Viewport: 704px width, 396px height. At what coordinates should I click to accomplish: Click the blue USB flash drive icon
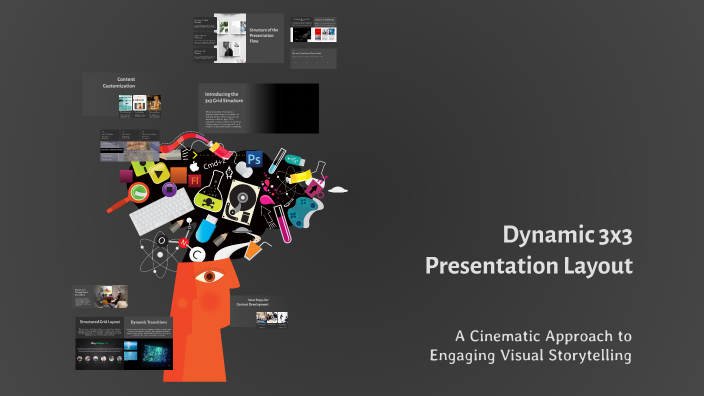coord(207,229)
